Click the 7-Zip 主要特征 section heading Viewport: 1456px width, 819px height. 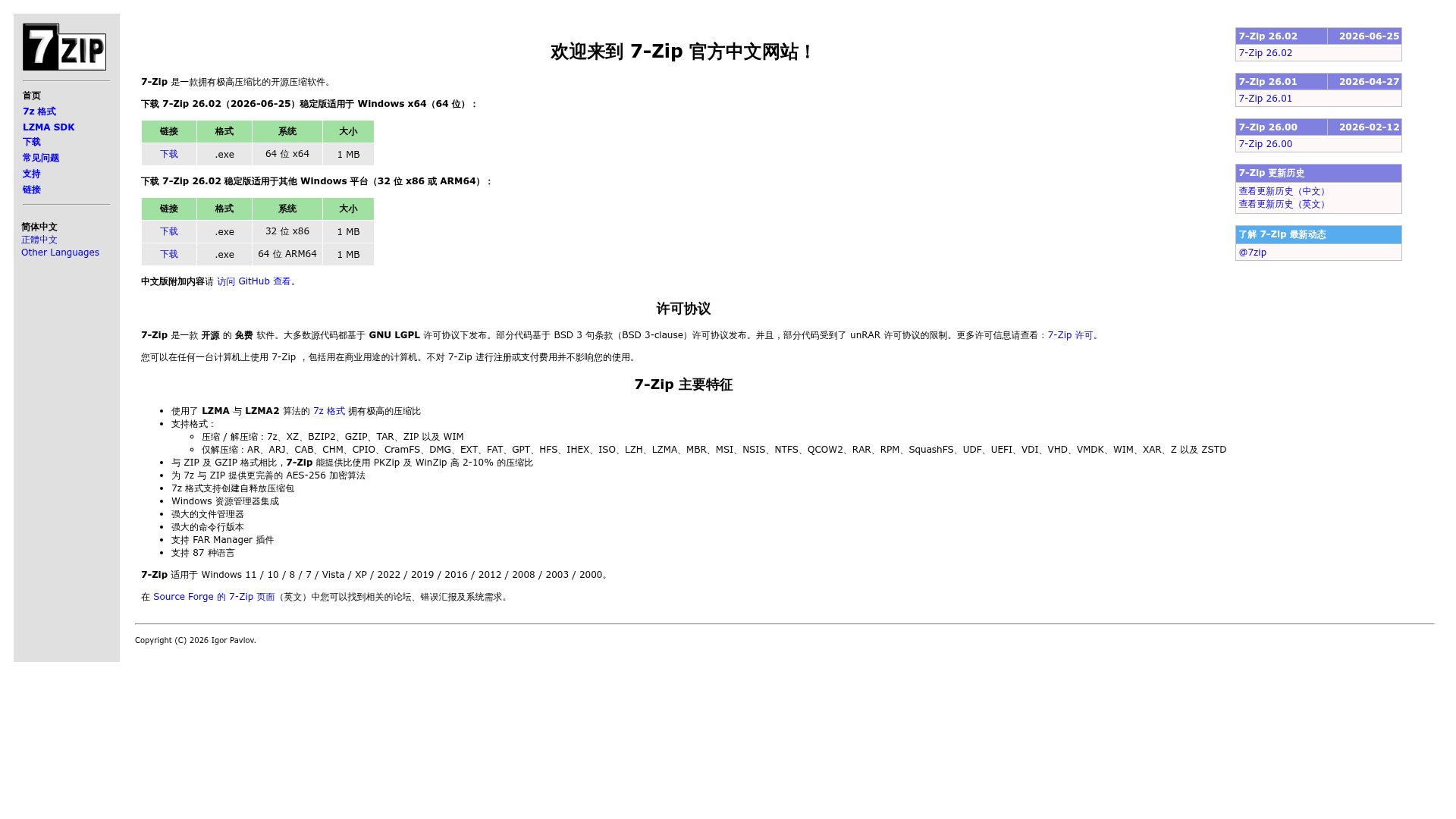pyautogui.click(x=683, y=384)
